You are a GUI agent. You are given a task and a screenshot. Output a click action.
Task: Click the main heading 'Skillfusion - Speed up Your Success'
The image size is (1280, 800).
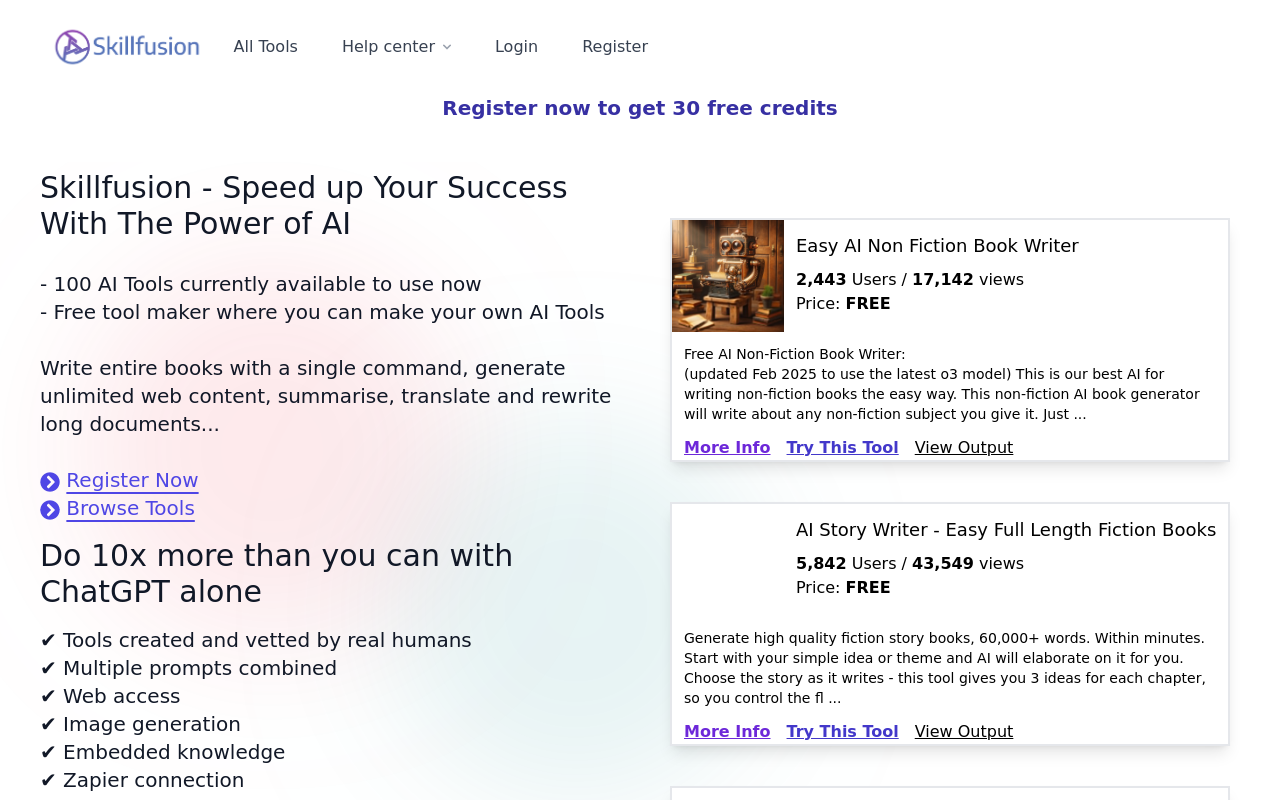304,205
